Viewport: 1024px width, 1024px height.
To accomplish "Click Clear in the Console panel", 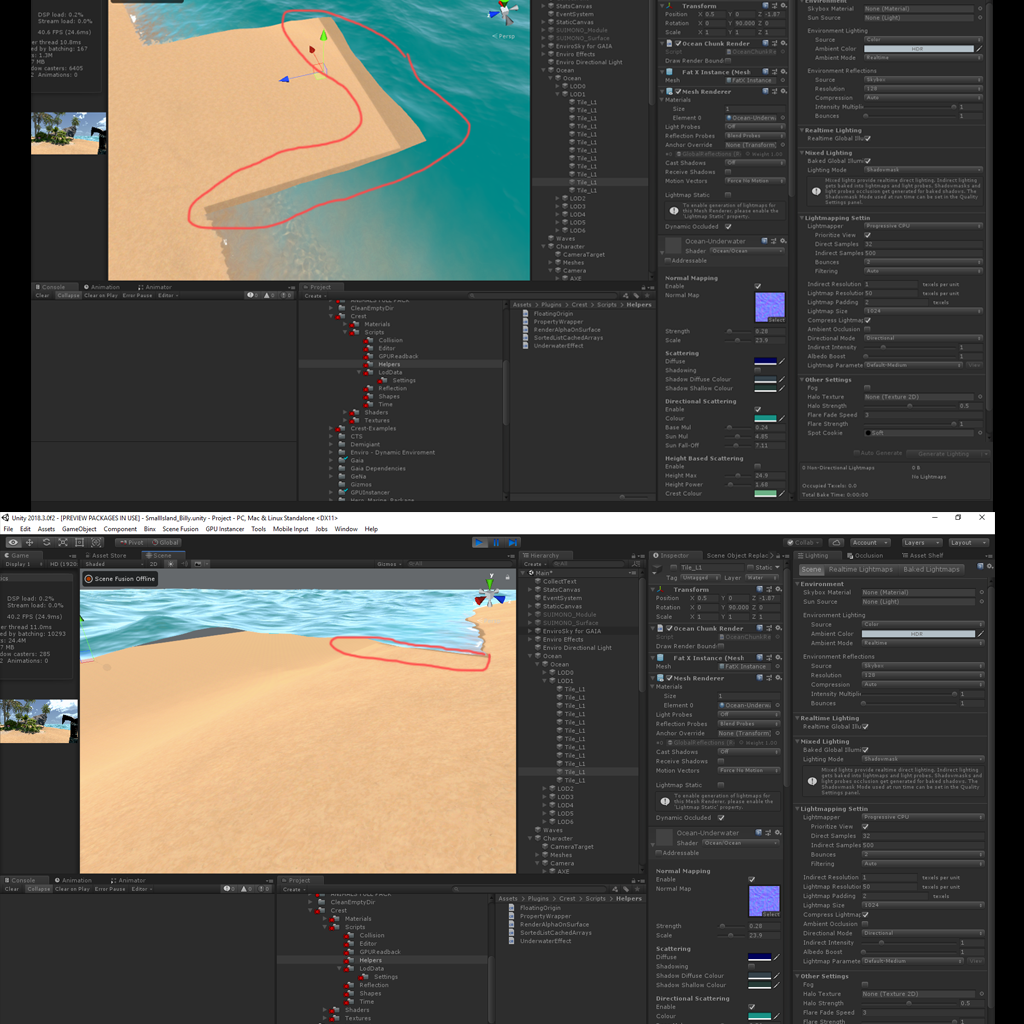I will coord(12,888).
